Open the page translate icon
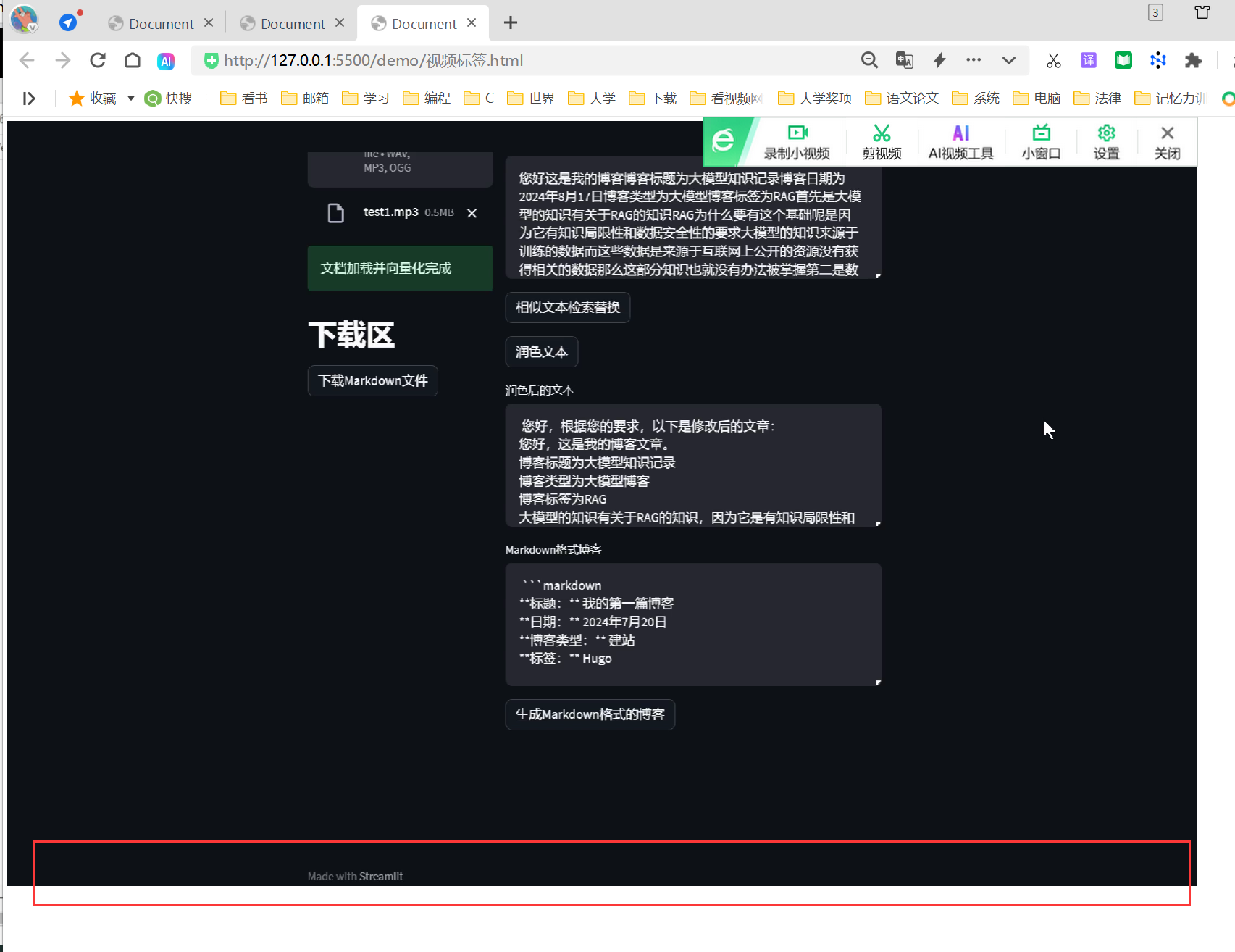Image resolution: width=1235 pixels, height=952 pixels. [905, 60]
